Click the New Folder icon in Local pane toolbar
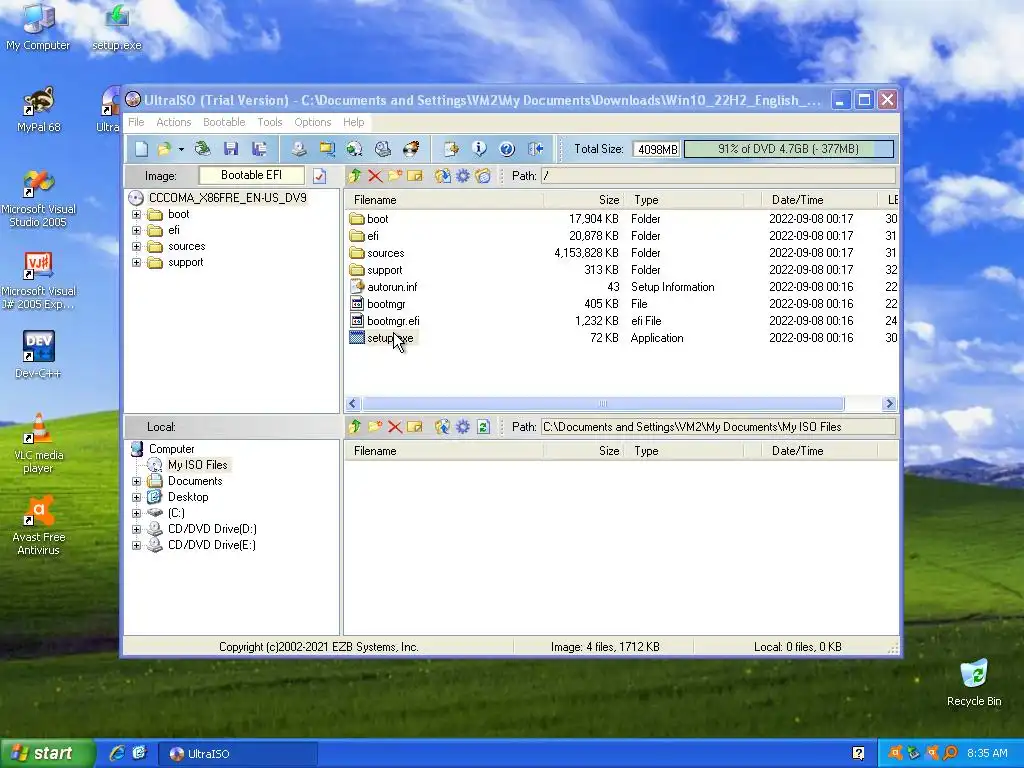Image resolution: width=1024 pixels, height=768 pixels. 375,427
